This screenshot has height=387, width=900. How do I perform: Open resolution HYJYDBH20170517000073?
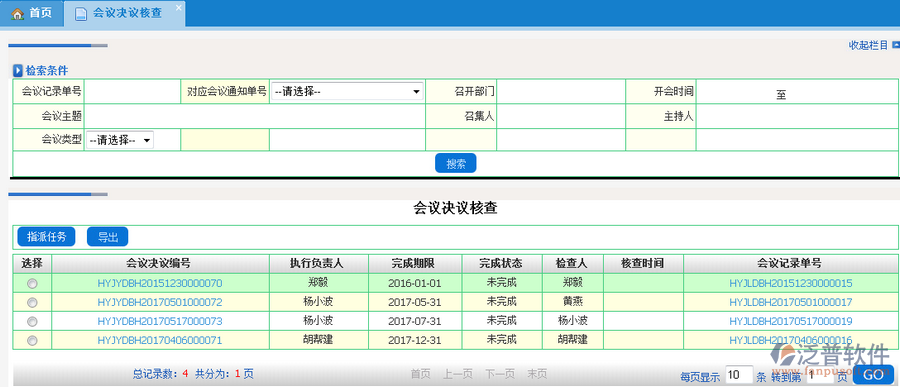pyautogui.click(x=160, y=321)
